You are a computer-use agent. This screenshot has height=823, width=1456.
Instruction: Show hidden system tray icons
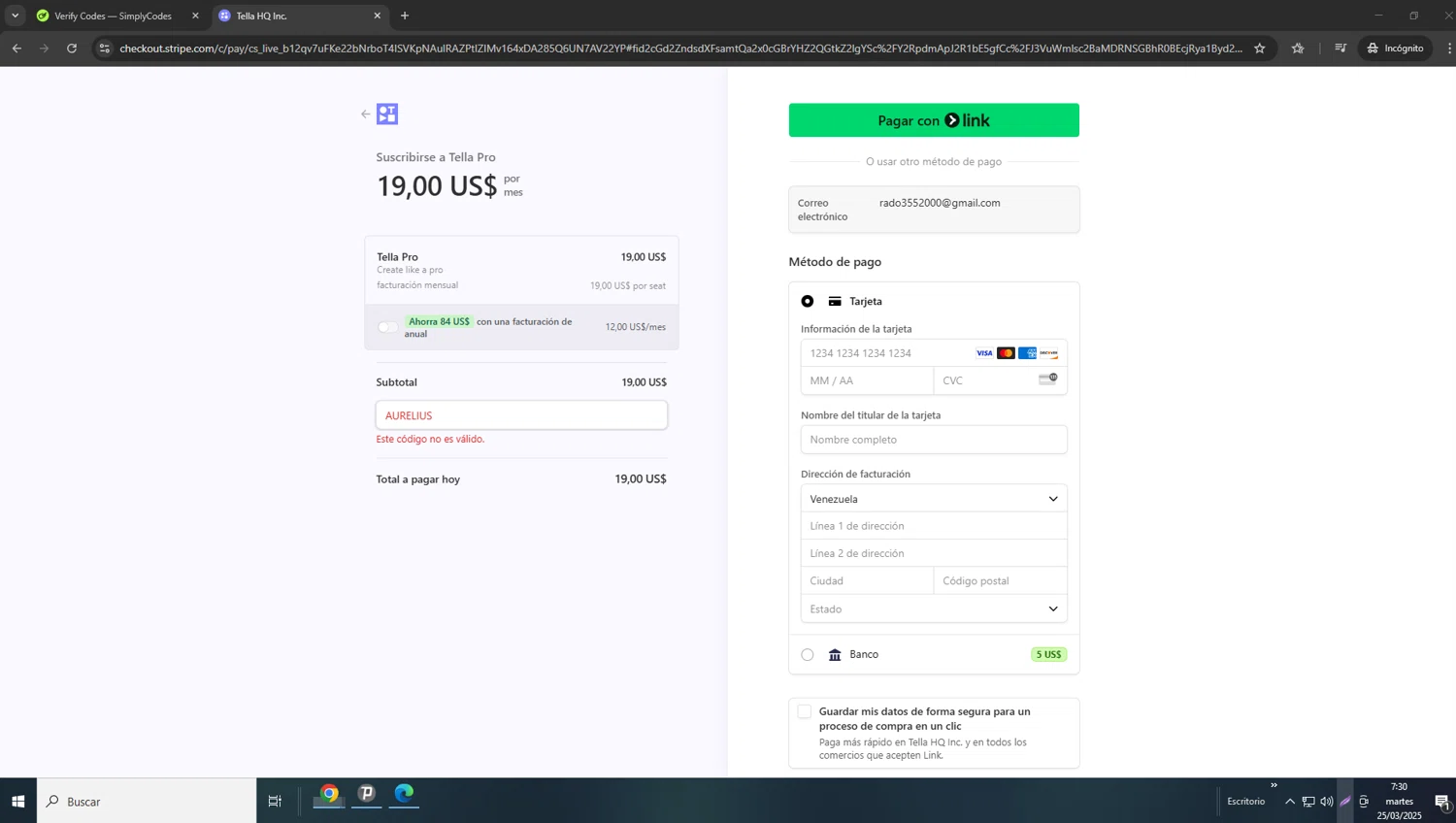click(x=1290, y=802)
